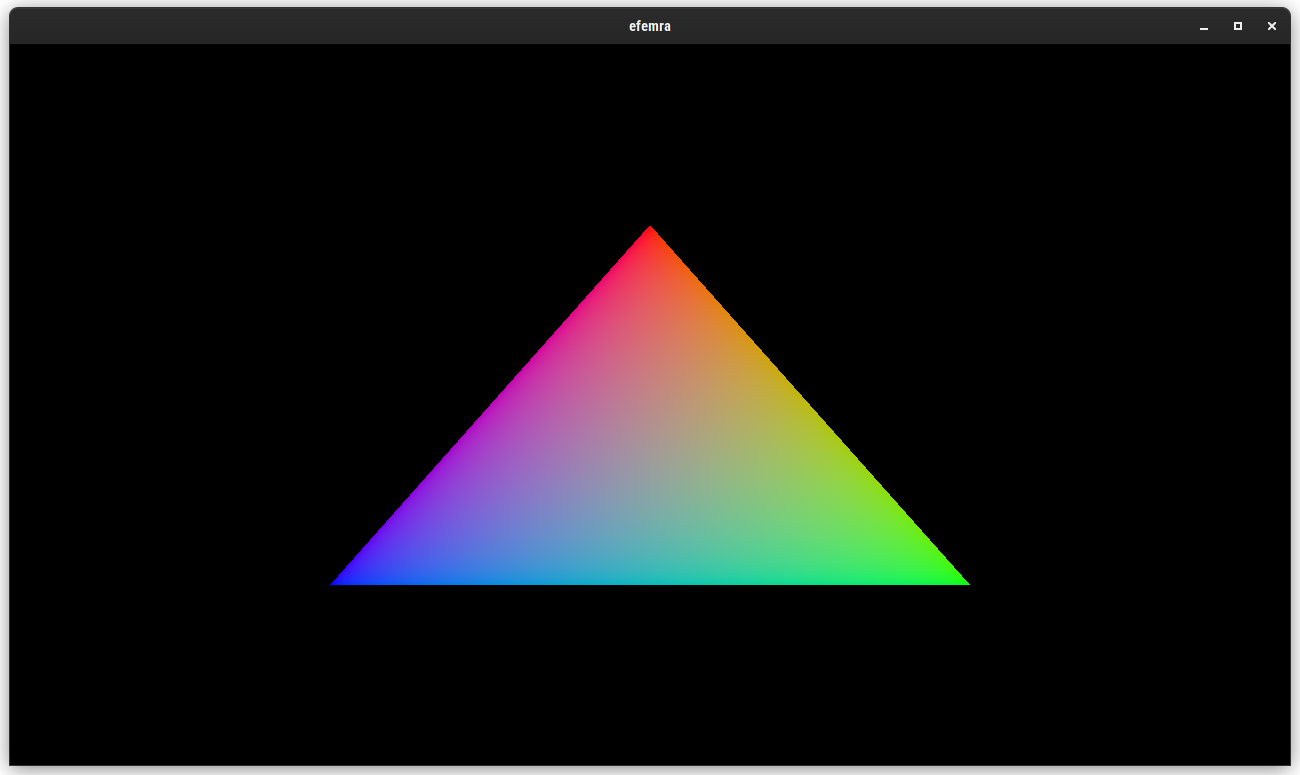The width and height of the screenshot is (1300, 775).
Task: Maximize the efemra window
Action: coord(1238,26)
